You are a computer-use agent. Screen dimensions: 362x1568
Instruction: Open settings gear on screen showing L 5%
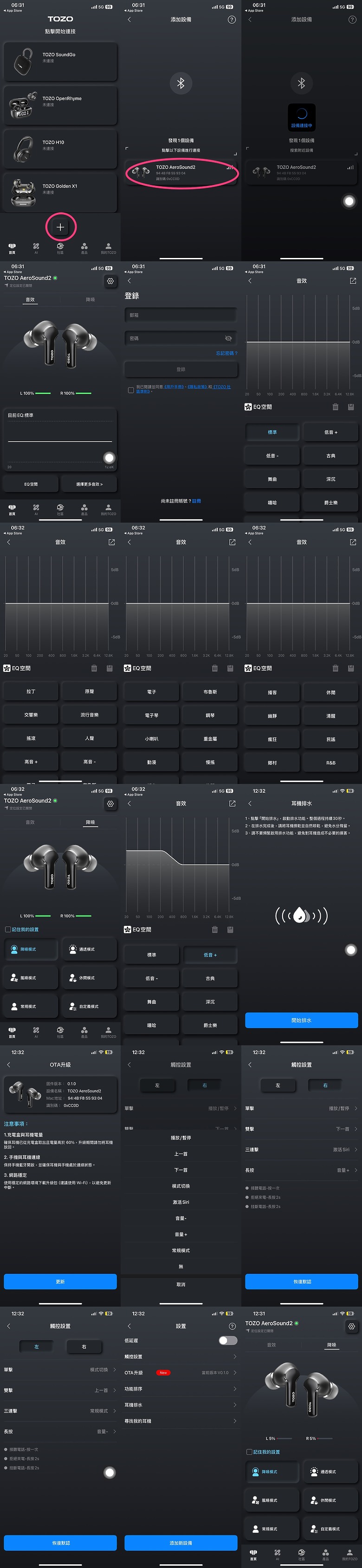[351, 1326]
